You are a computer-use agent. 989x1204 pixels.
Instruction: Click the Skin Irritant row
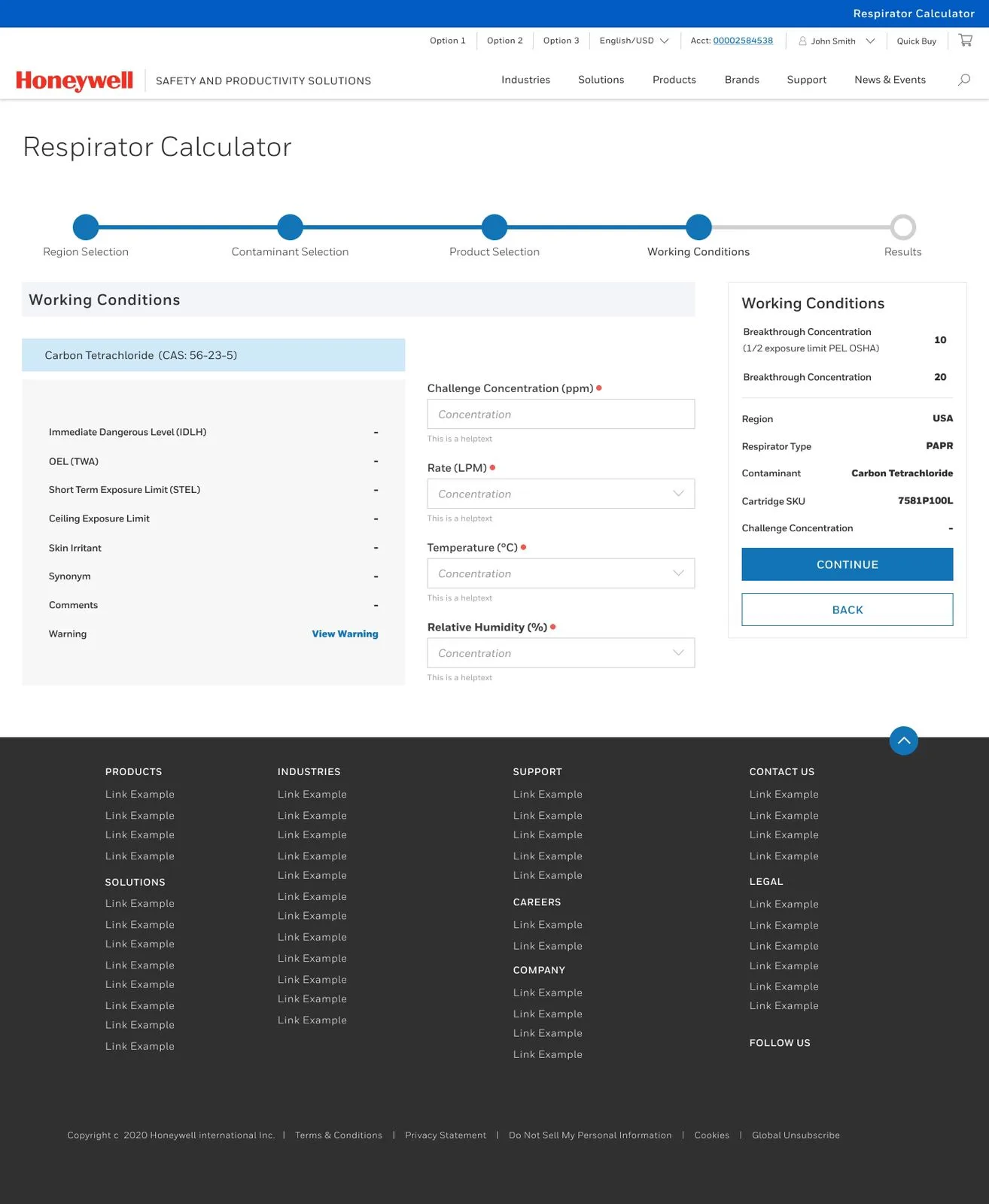[x=213, y=548]
